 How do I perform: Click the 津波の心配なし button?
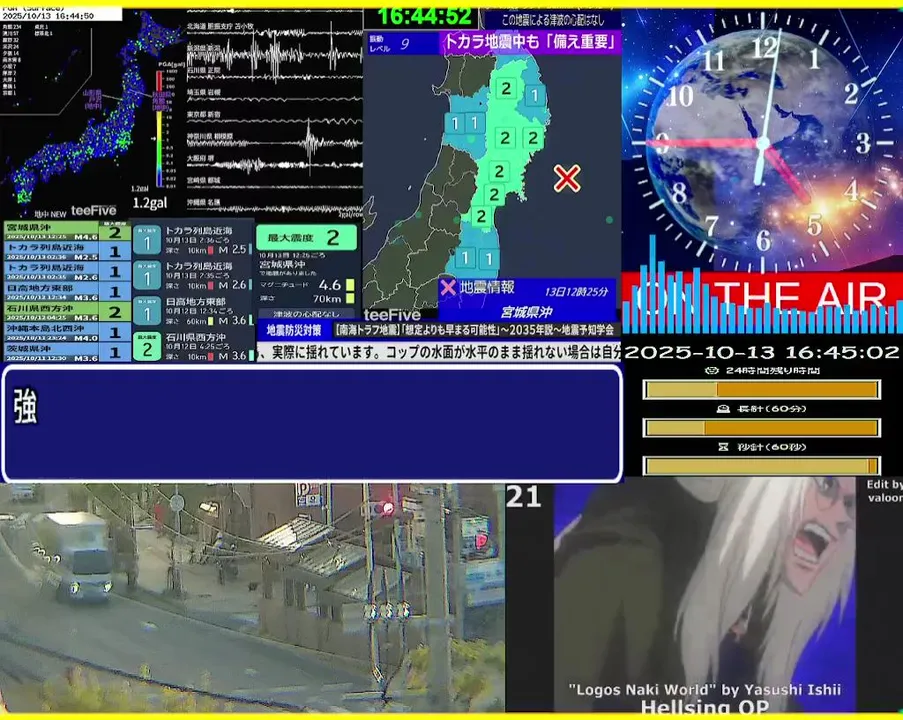click(x=306, y=314)
